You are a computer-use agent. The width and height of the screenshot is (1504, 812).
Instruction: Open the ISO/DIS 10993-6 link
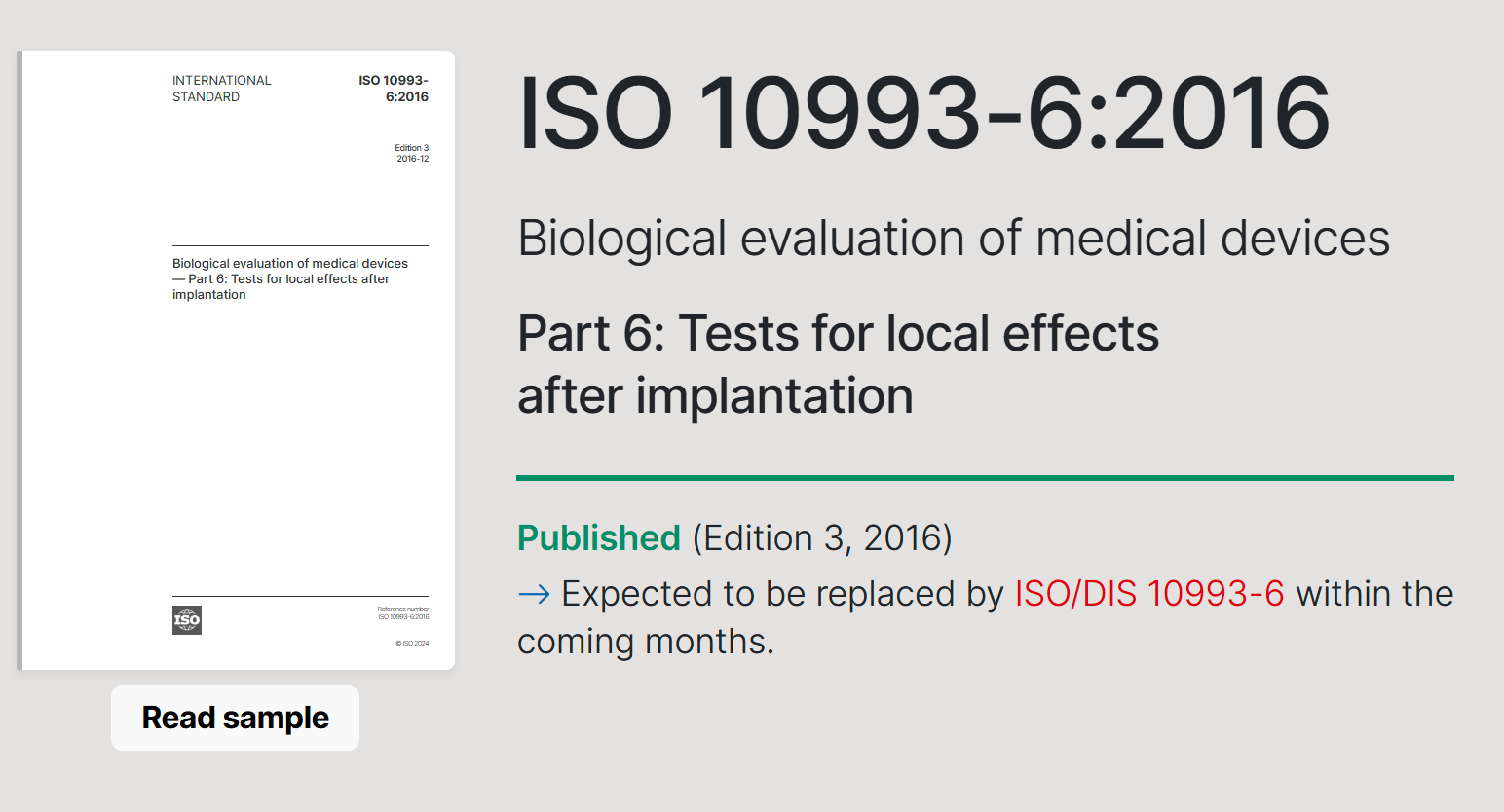pyautogui.click(x=1149, y=593)
